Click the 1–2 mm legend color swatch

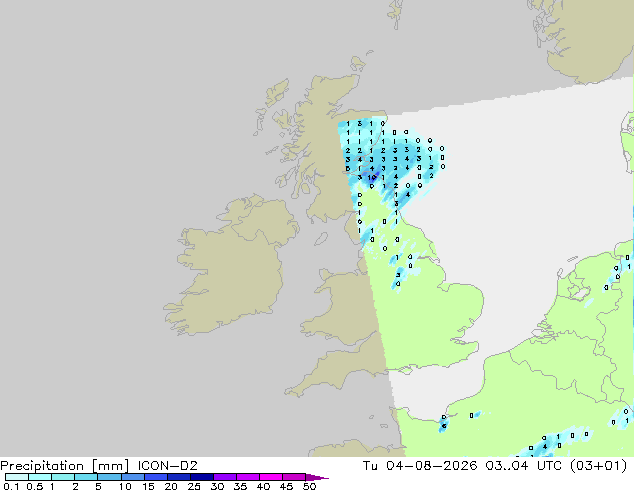63,477
